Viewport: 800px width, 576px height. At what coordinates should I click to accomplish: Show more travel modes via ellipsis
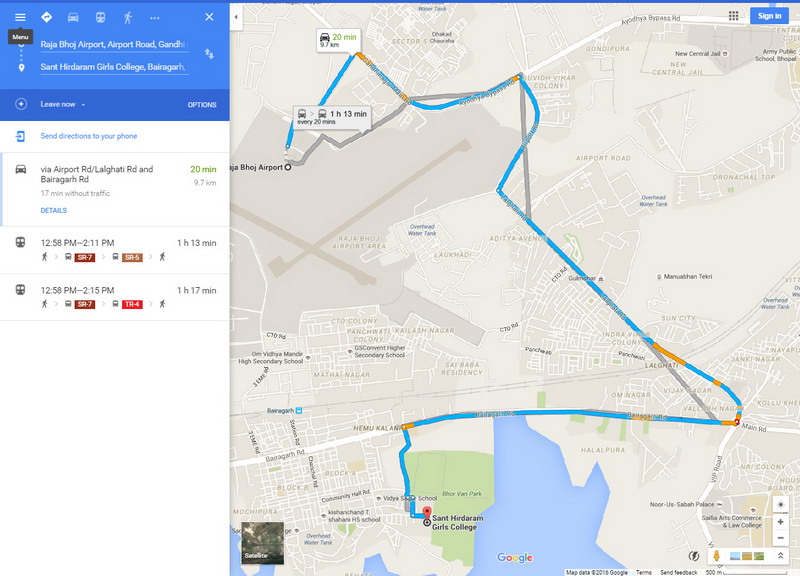click(155, 18)
